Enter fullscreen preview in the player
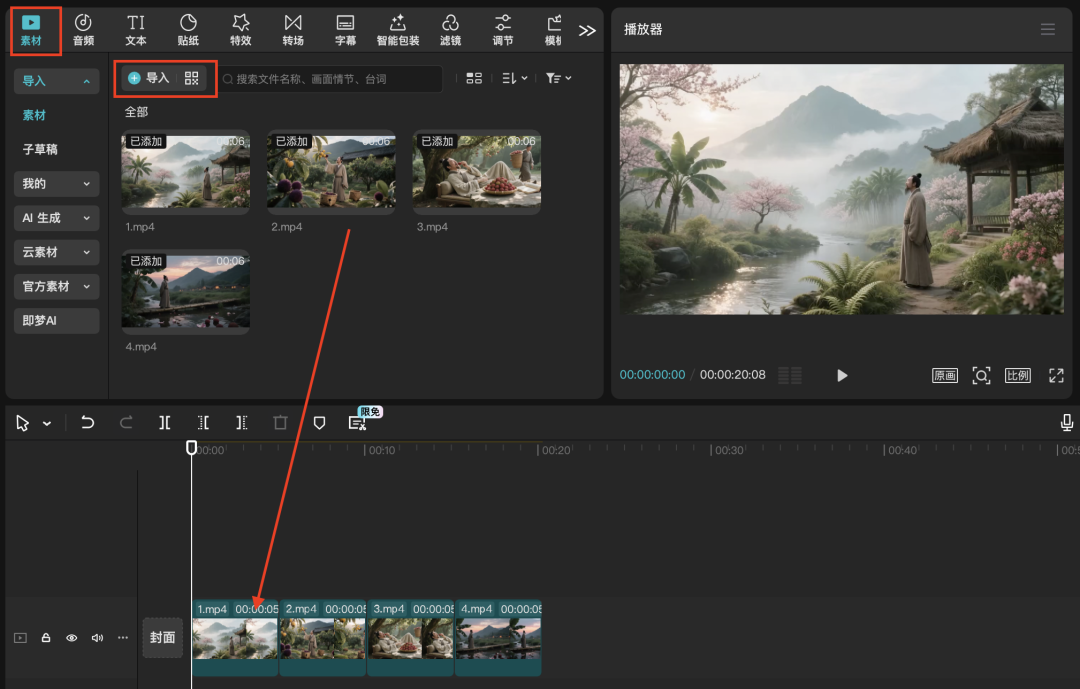This screenshot has width=1080, height=689. (x=1056, y=375)
